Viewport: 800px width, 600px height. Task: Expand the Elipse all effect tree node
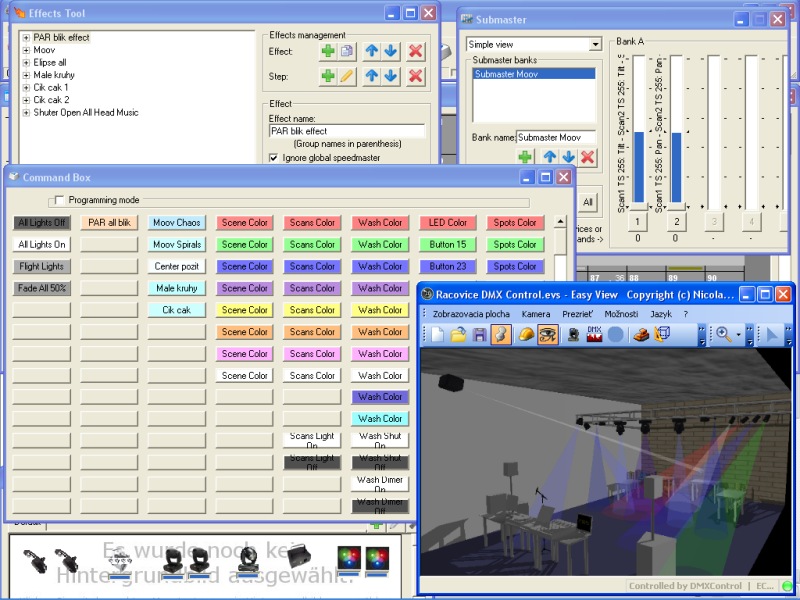26,62
